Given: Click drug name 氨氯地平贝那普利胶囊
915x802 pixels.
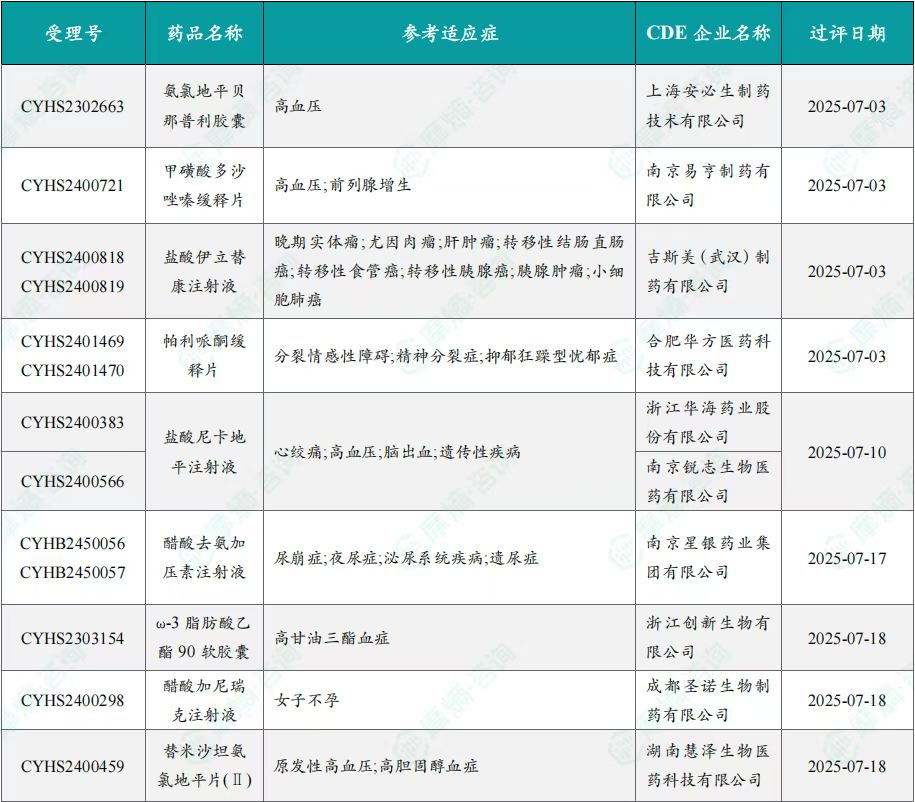Looking at the screenshot, I should 204,106.
